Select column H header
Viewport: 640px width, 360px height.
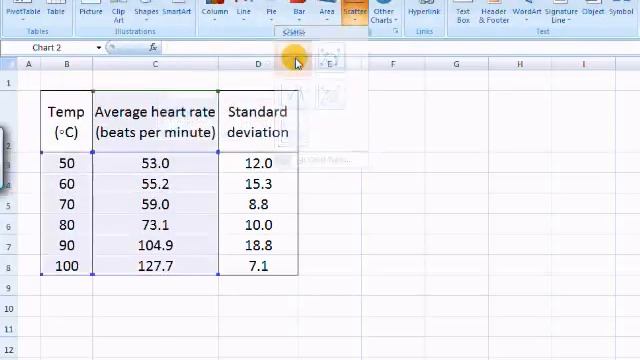point(520,64)
